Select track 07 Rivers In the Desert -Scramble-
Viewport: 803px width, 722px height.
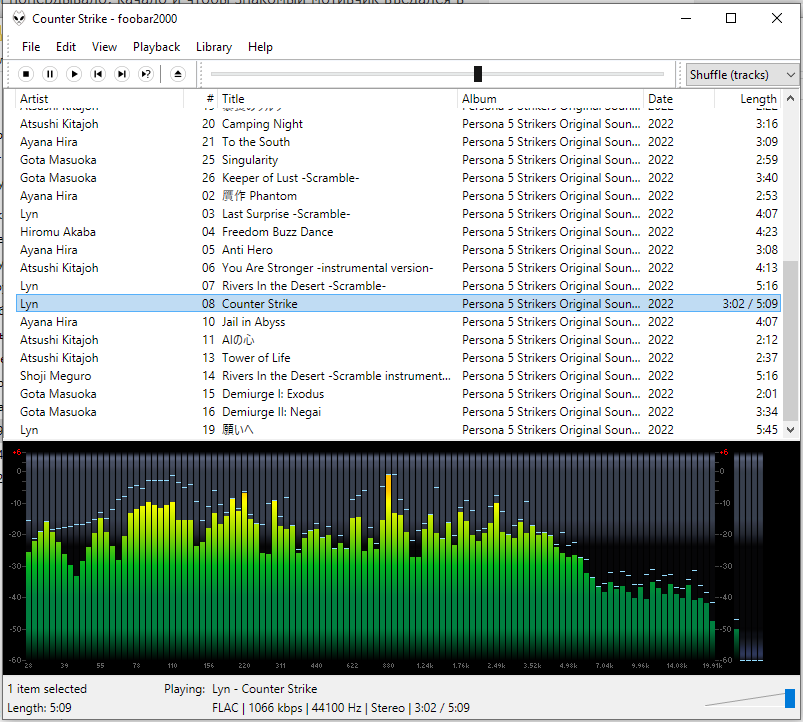point(398,286)
